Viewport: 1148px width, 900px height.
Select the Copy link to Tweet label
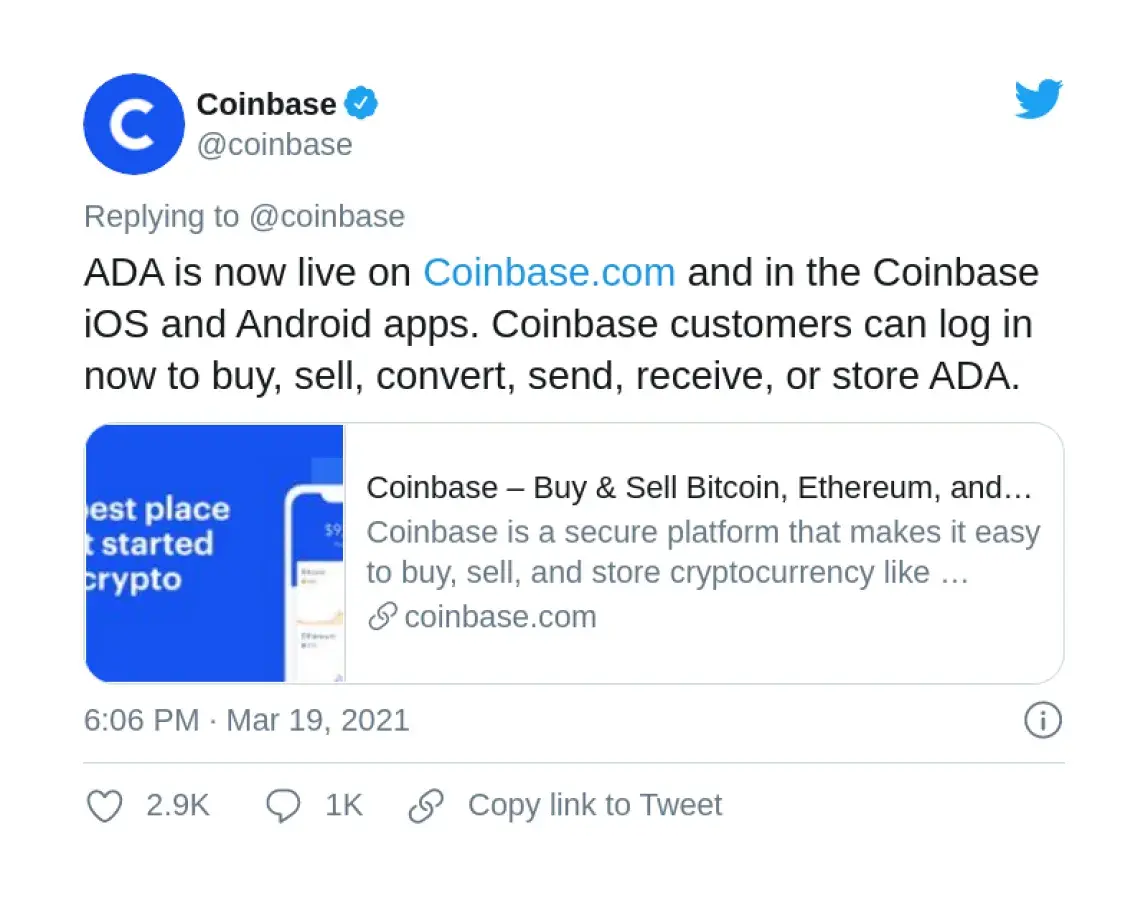[595, 804]
